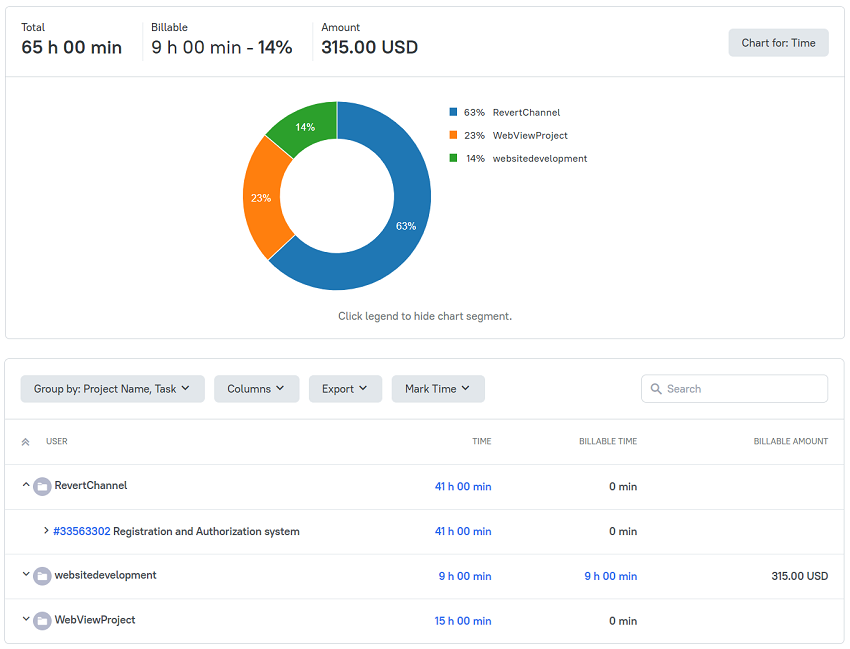The height and width of the screenshot is (649, 850).
Task: Open the Group by dropdown
Action: pos(113,389)
